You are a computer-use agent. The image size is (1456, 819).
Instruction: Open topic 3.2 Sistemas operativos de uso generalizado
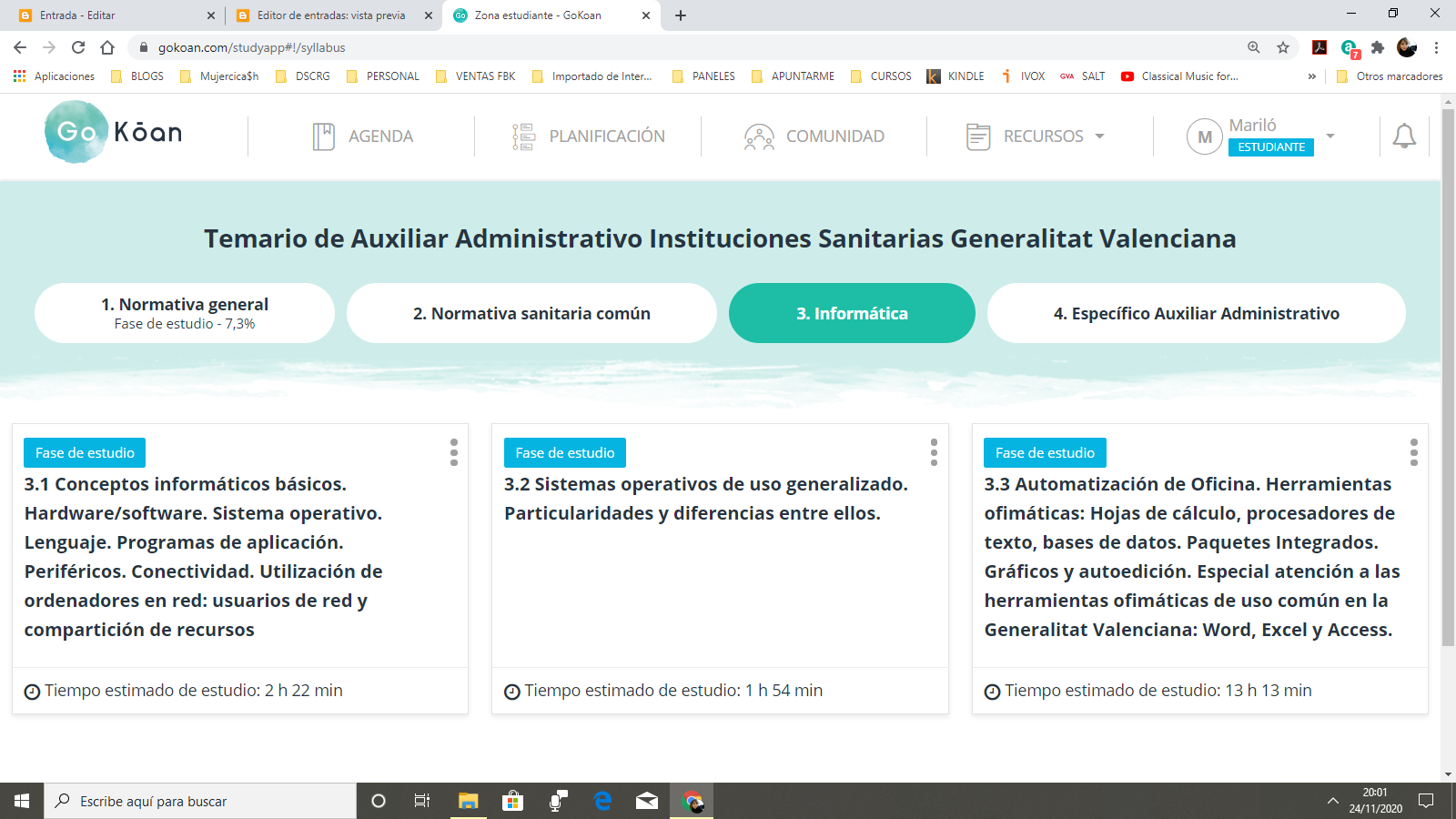706,499
